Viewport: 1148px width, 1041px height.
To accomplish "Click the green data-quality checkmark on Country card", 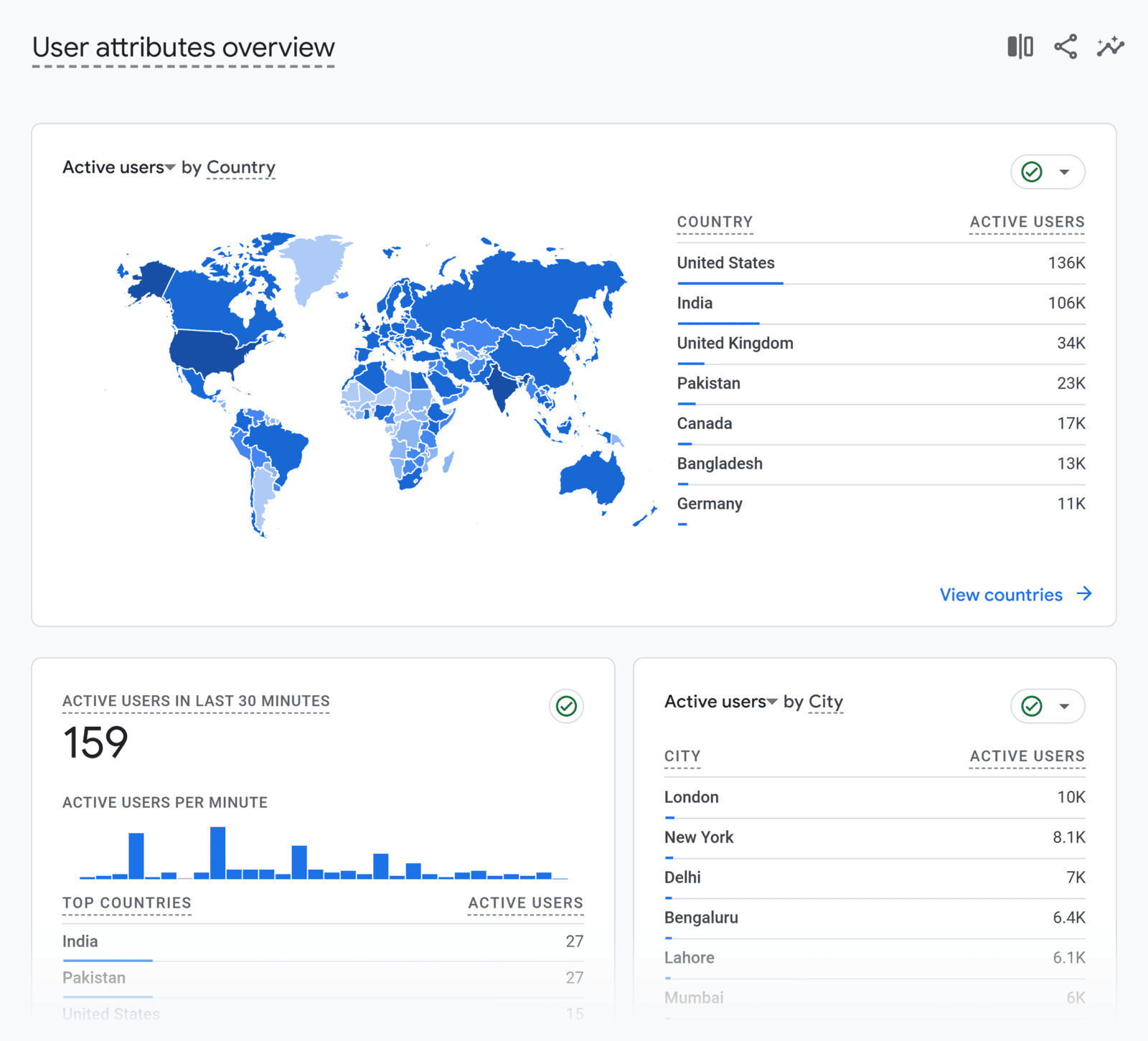I will coord(1031,171).
